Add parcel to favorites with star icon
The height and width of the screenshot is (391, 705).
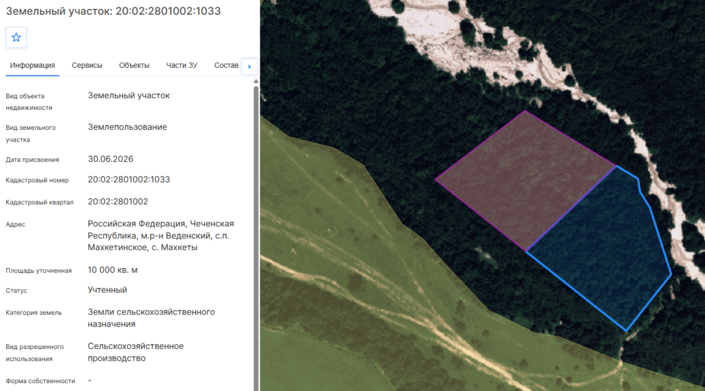pos(16,37)
